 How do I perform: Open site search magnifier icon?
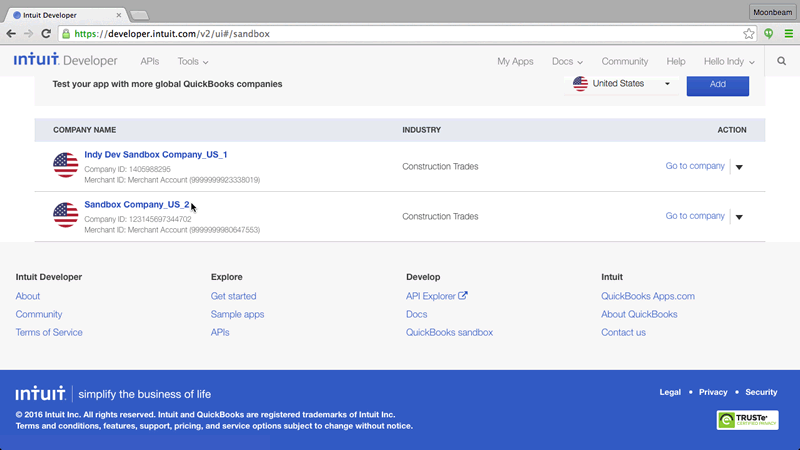point(782,61)
